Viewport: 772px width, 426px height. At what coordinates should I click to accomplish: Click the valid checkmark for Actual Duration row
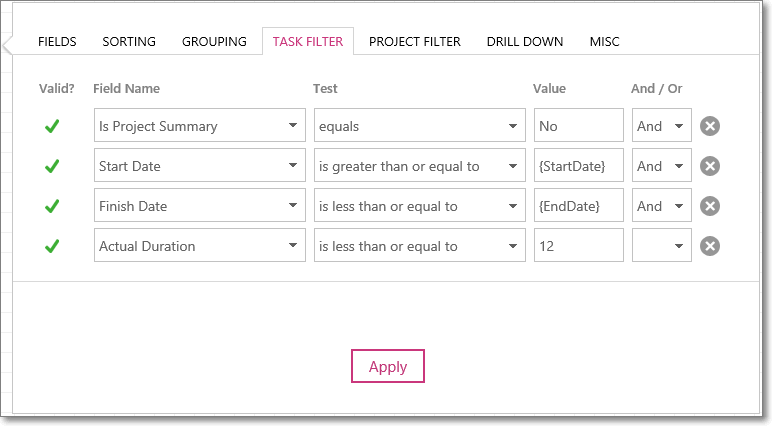(x=52, y=246)
